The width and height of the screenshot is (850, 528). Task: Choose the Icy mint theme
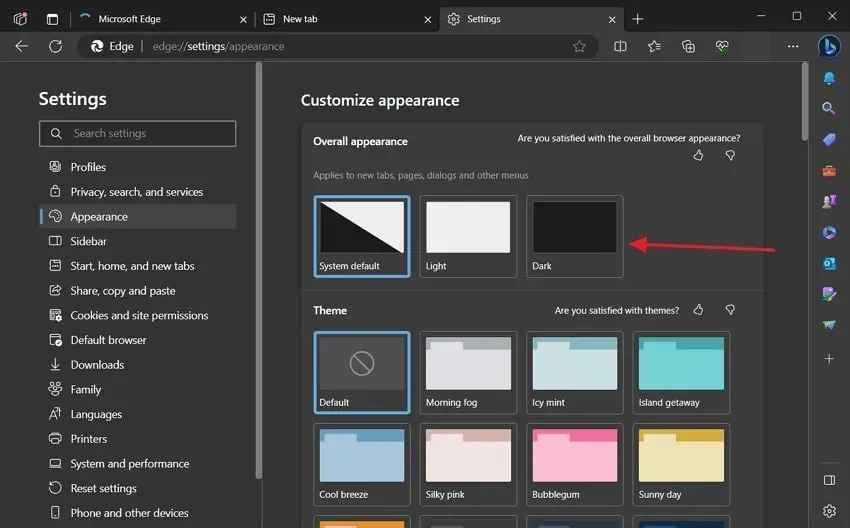click(x=575, y=372)
